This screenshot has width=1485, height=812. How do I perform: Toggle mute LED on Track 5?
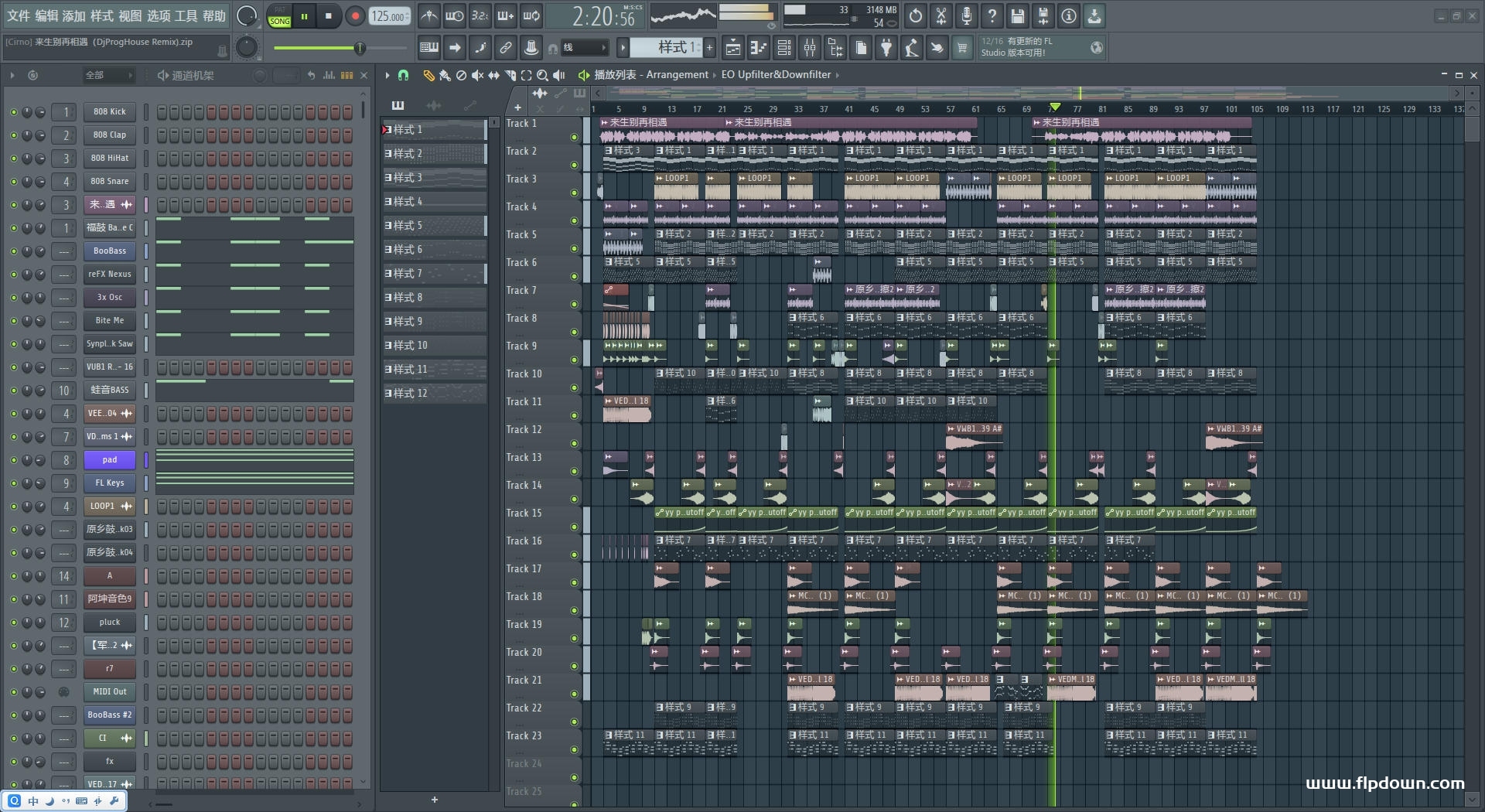574,248
